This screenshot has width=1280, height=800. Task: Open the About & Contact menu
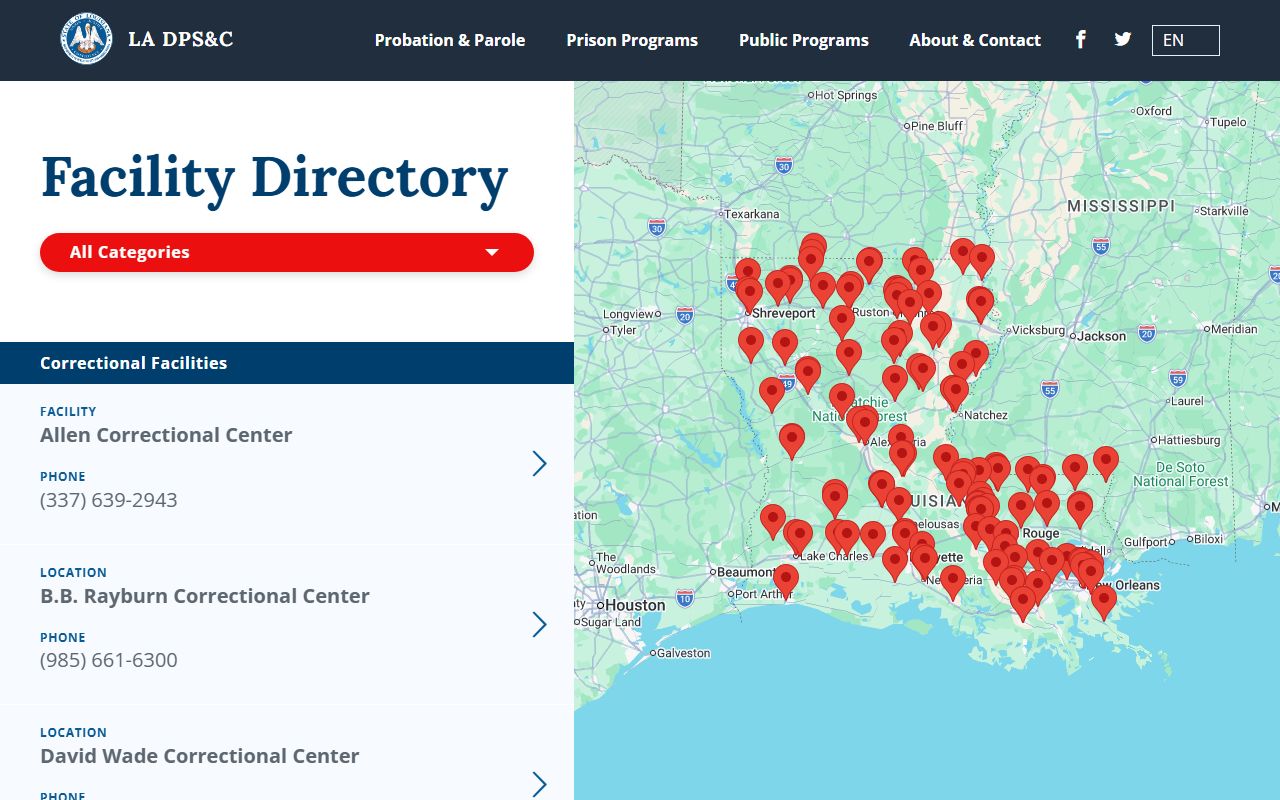point(975,40)
